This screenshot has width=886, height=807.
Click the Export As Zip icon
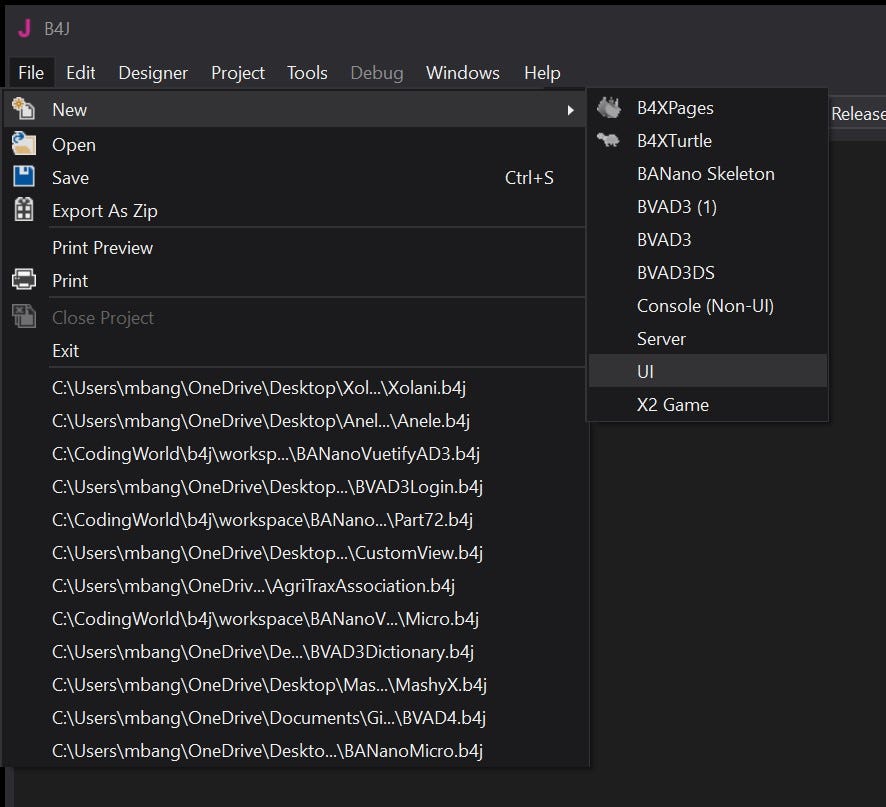point(23,210)
